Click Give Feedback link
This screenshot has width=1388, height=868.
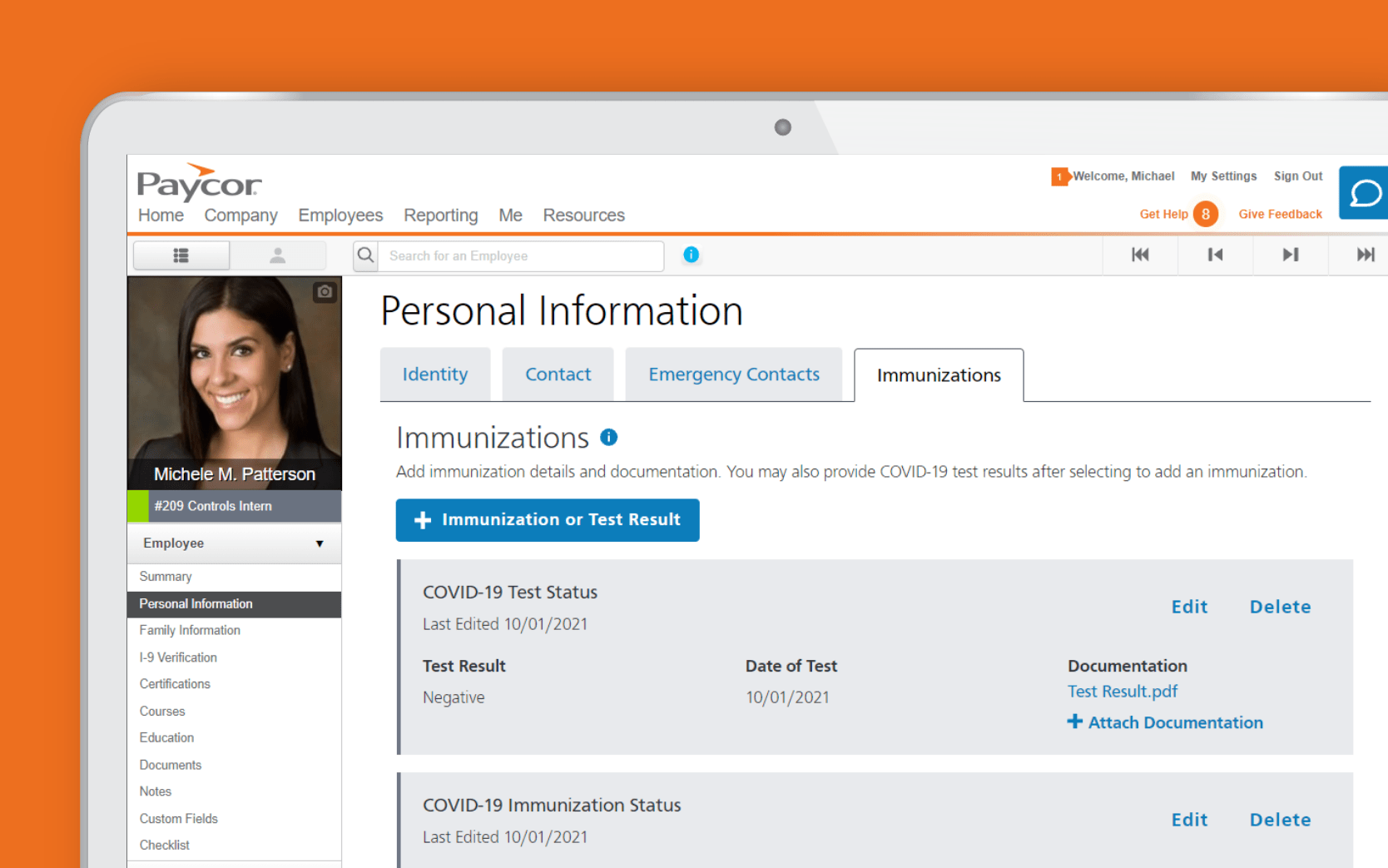(x=1280, y=214)
